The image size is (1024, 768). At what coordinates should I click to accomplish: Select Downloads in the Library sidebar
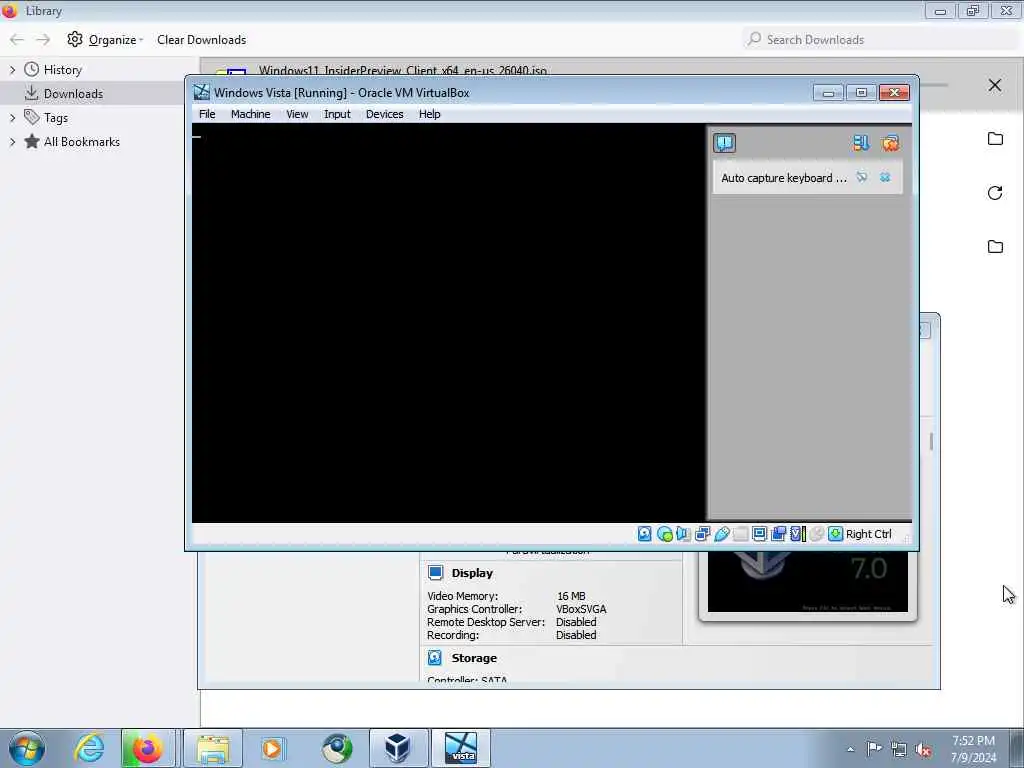pyautogui.click(x=73, y=93)
